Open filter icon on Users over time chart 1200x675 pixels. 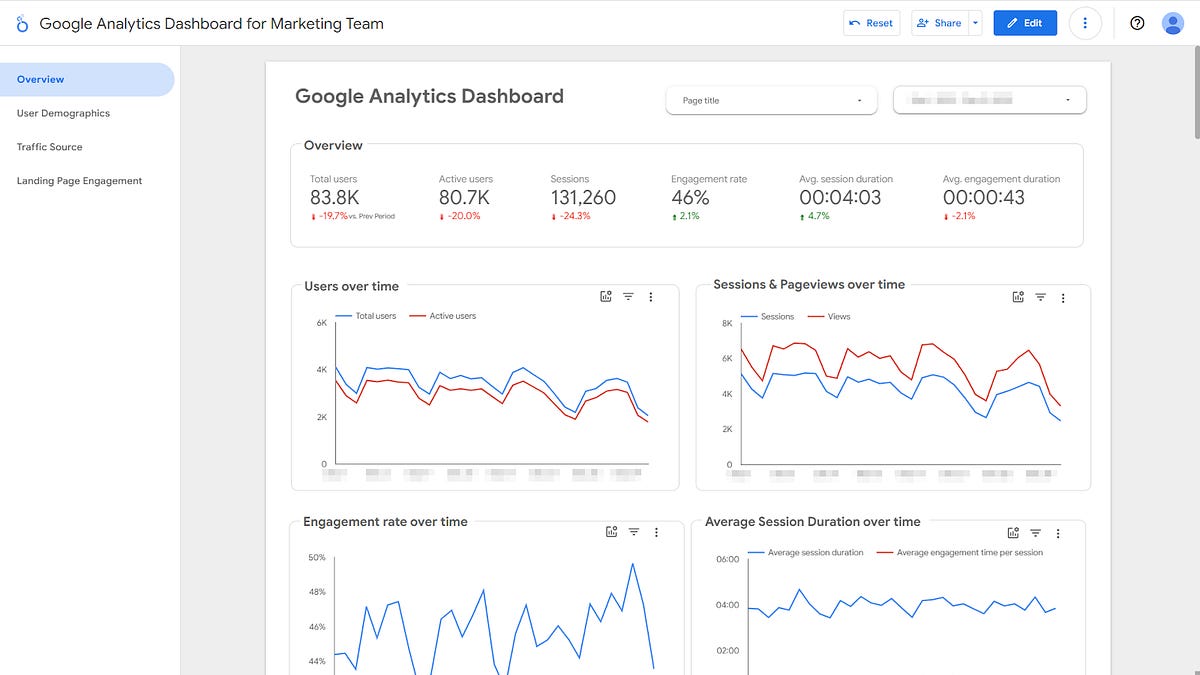point(628,296)
